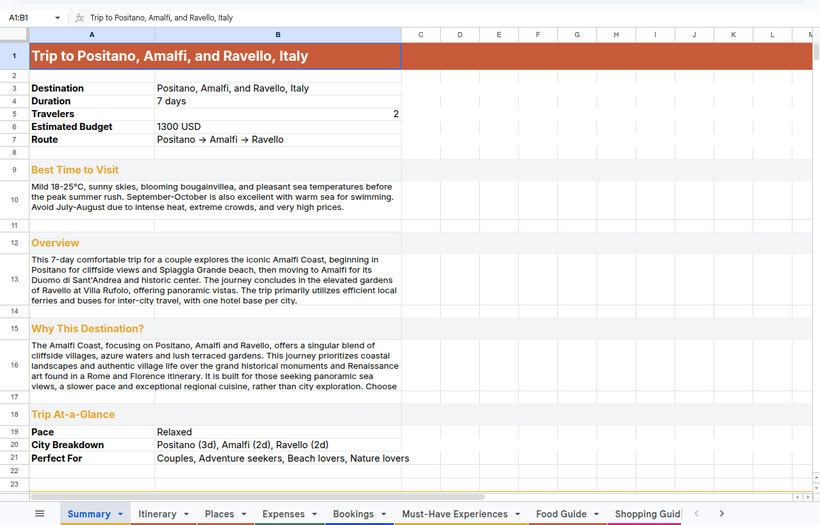This screenshot has height=525, width=820.
Task: Select column C header
Action: (x=420, y=35)
